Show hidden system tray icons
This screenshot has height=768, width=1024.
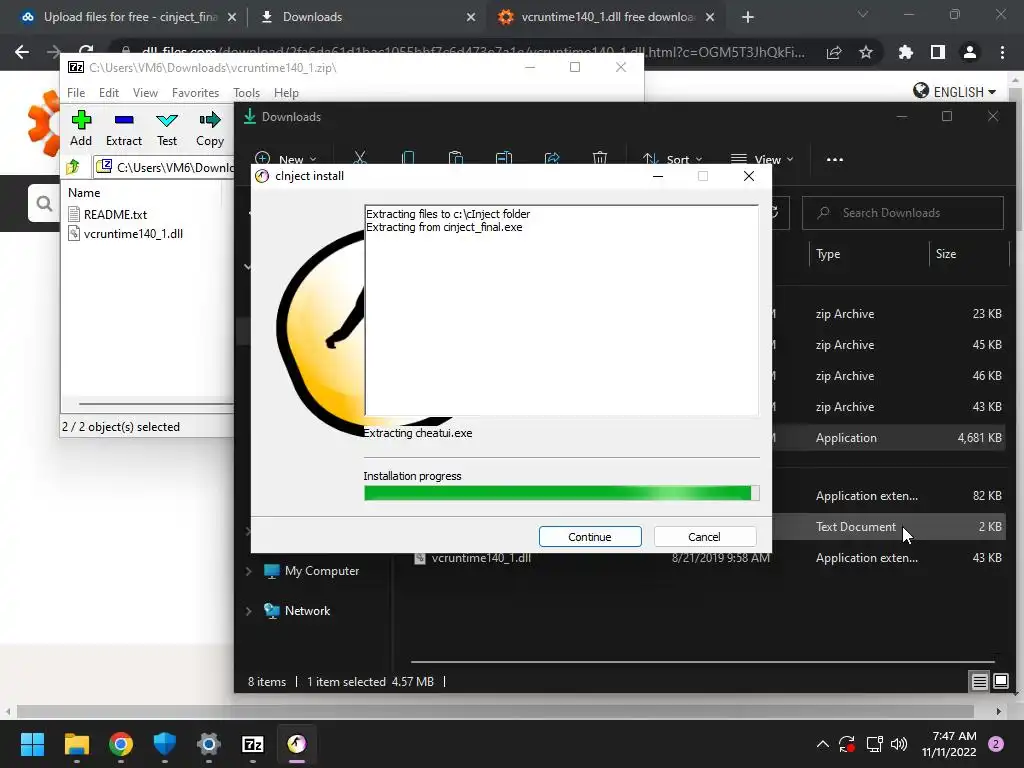point(823,744)
